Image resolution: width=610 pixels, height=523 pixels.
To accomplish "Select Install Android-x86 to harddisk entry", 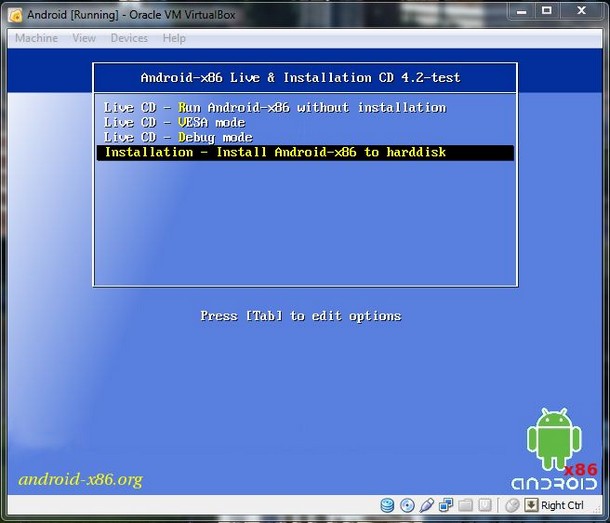I will (x=305, y=153).
